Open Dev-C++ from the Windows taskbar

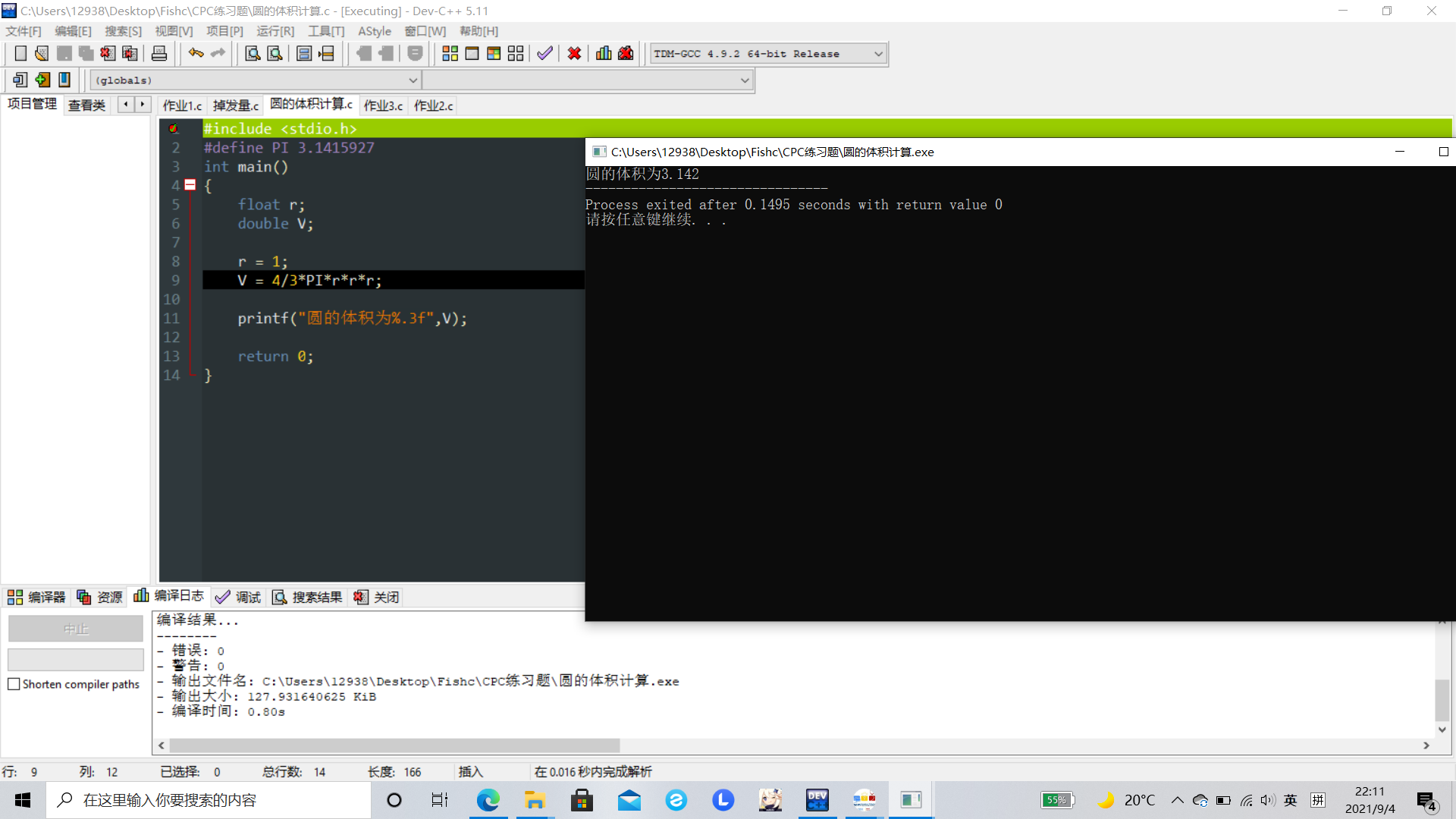(817, 800)
